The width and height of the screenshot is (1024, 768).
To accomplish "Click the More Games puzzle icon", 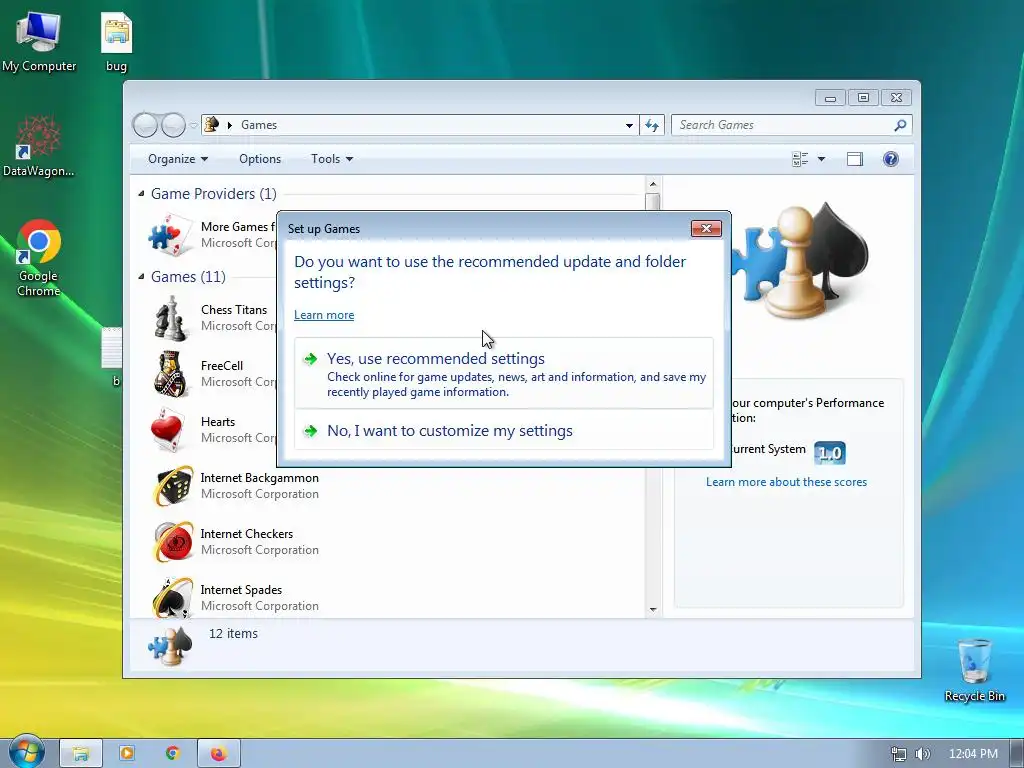I will [170, 234].
